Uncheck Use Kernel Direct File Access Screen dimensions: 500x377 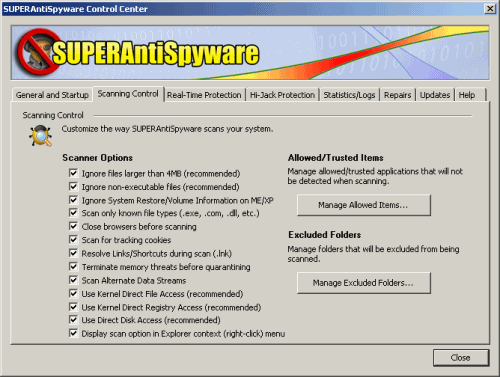(x=73, y=293)
